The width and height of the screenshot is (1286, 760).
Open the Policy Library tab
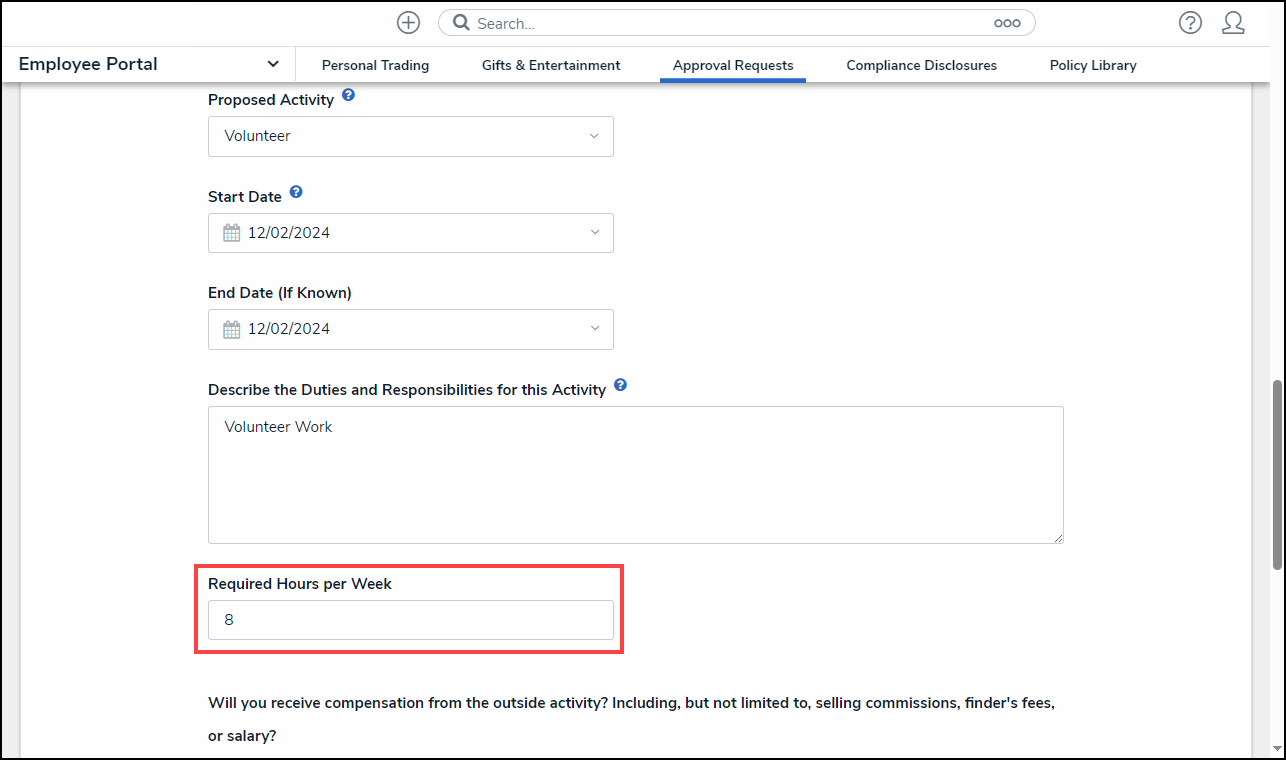coord(1093,65)
